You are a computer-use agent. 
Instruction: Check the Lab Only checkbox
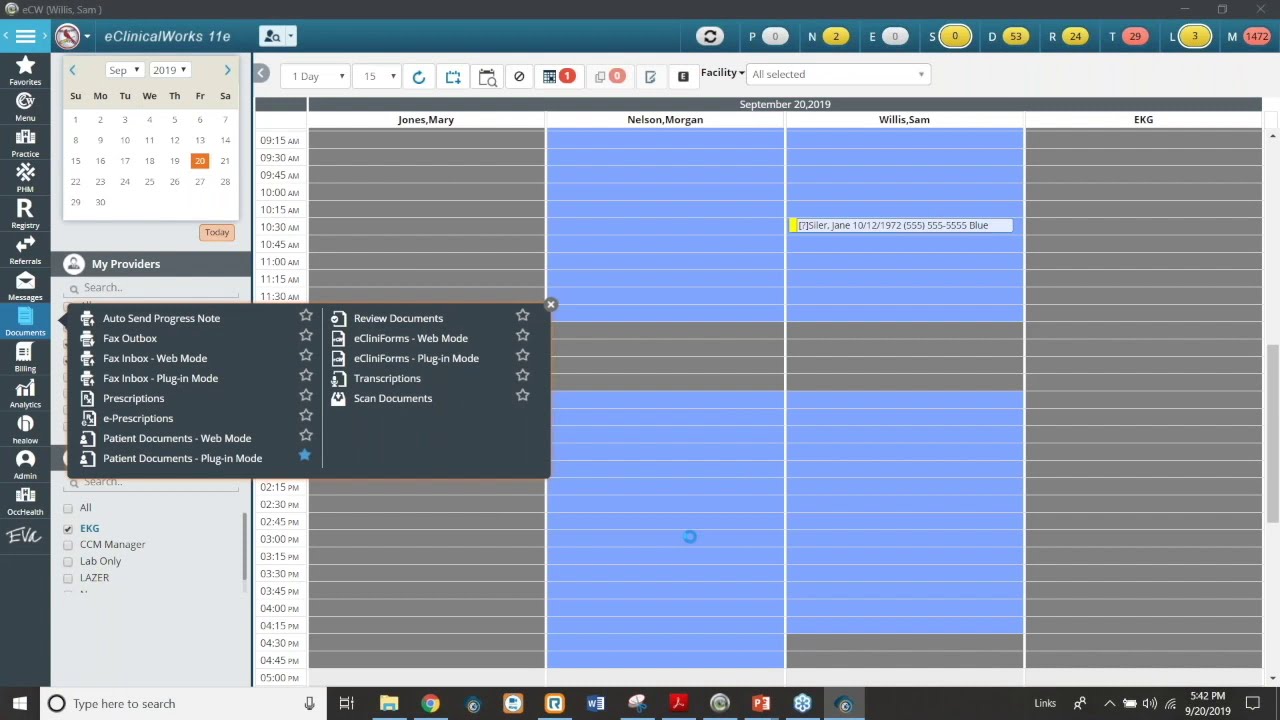tap(68, 562)
